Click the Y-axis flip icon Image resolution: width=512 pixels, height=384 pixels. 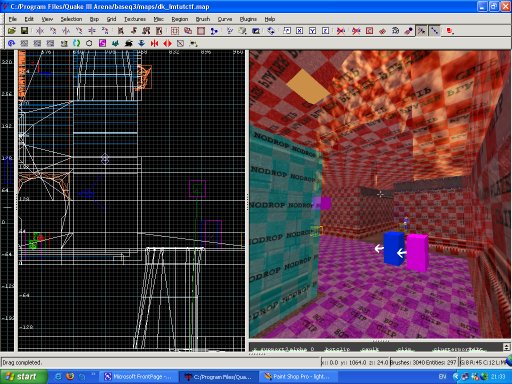click(66, 31)
